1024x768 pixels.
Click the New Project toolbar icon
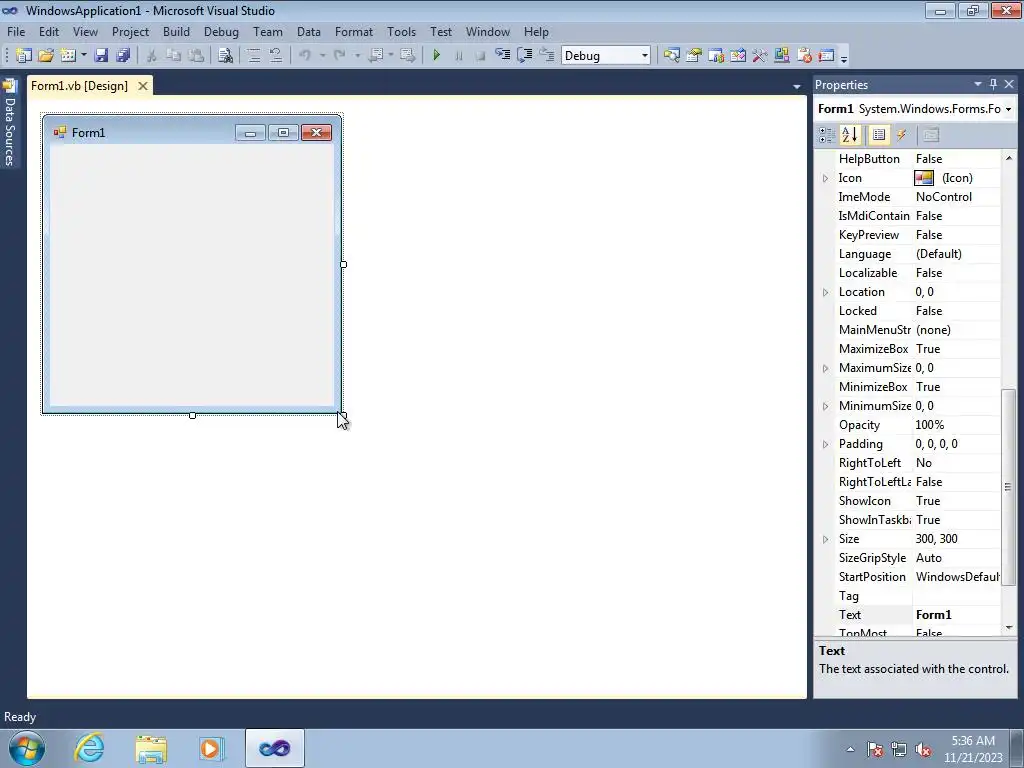[x=24, y=56]
